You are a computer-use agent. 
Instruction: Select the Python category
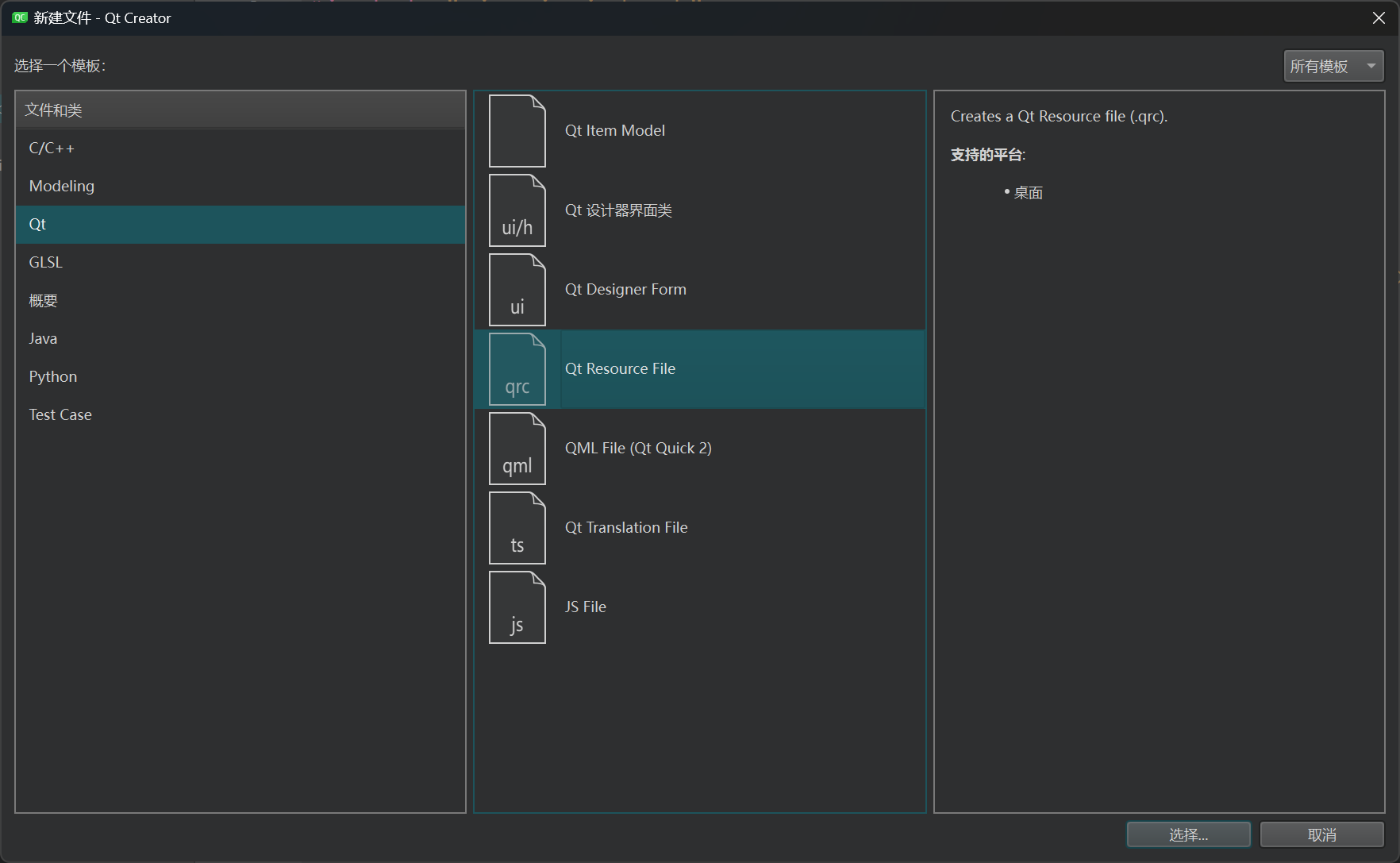click(240, 377)
